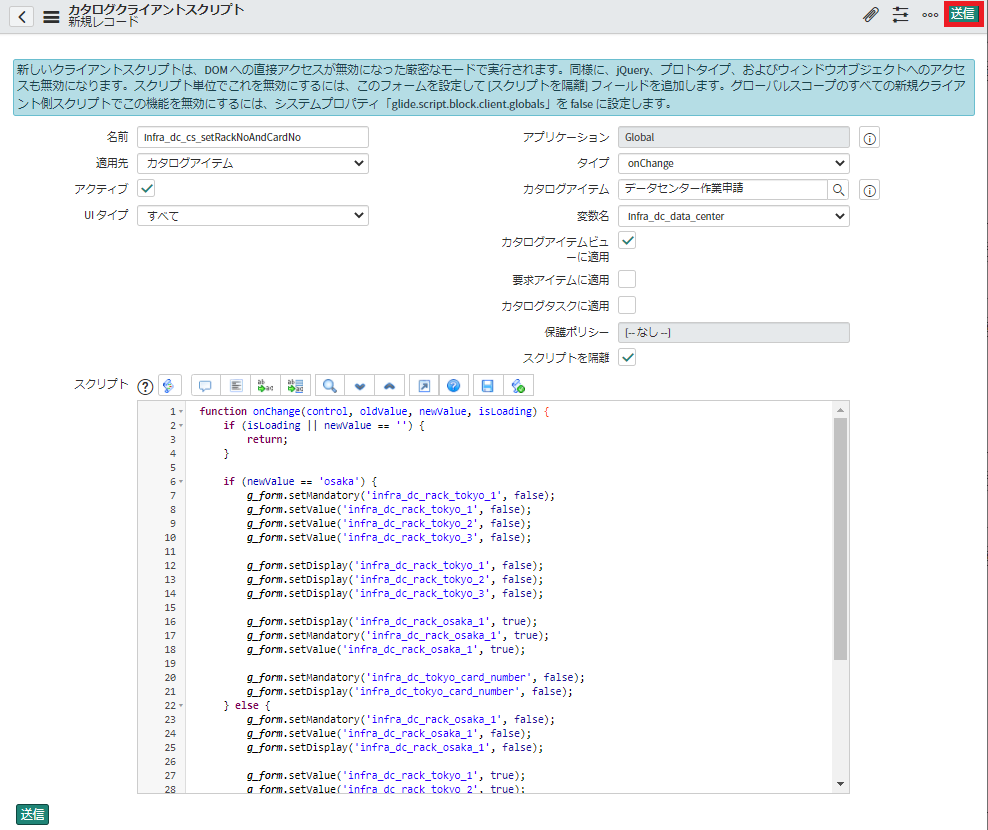
Task: Show info for the カタログアイテム reference
Action: pos(870,191)
